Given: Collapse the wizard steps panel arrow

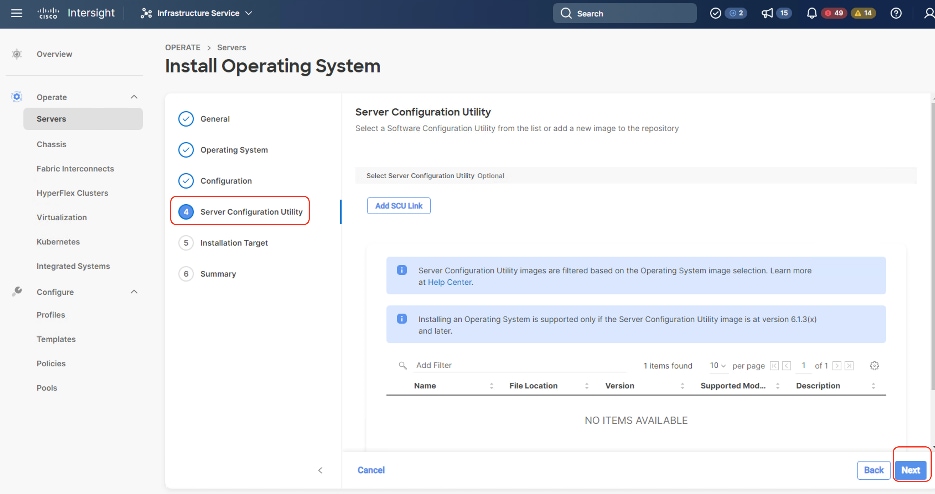Looking at the screenshot, I should point(320,470).
